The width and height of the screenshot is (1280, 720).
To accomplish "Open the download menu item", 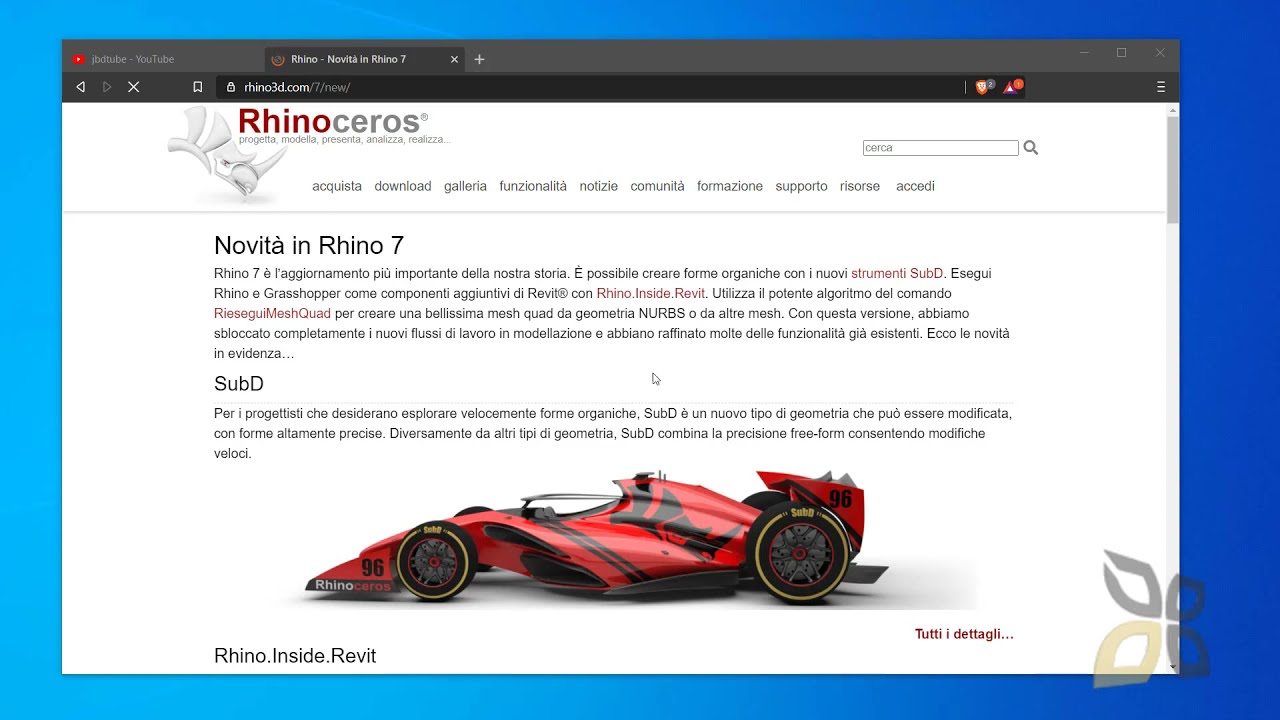I will pyautogui.click(x=403, y=186).
